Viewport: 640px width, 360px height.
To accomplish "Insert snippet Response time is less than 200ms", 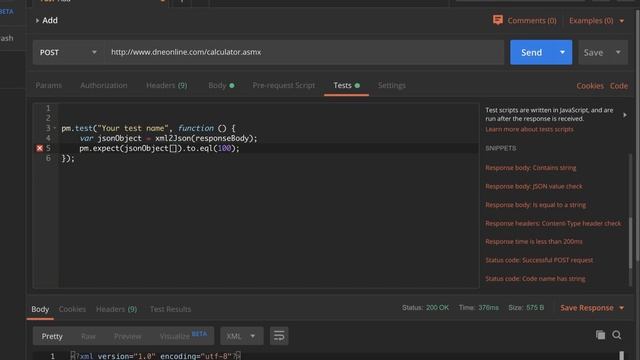I will tap(534, 241).
